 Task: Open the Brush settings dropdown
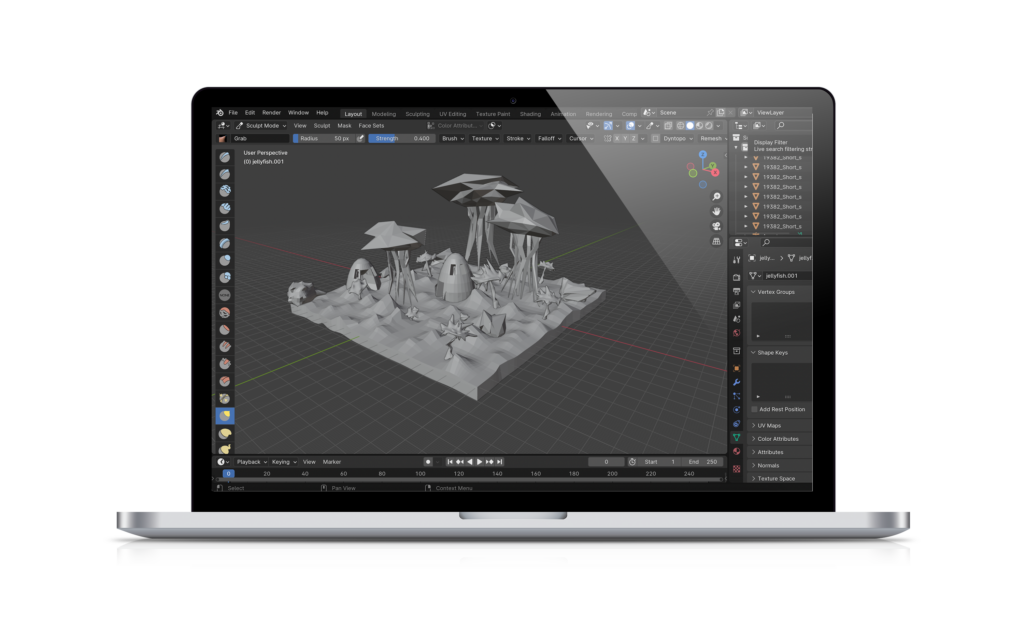[x=453, y=138]
